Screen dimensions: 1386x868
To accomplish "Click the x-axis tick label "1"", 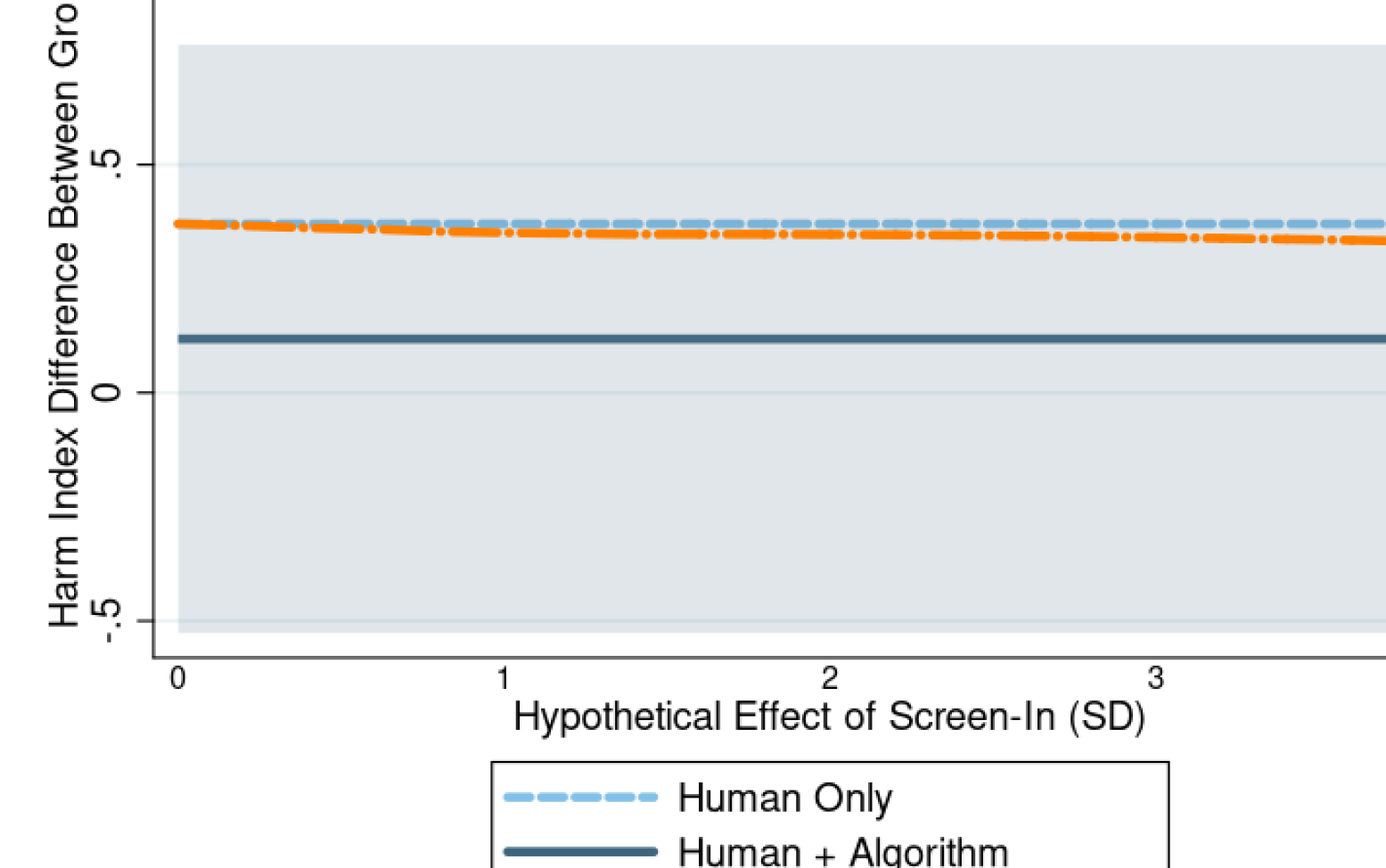I will coord(504,679).
